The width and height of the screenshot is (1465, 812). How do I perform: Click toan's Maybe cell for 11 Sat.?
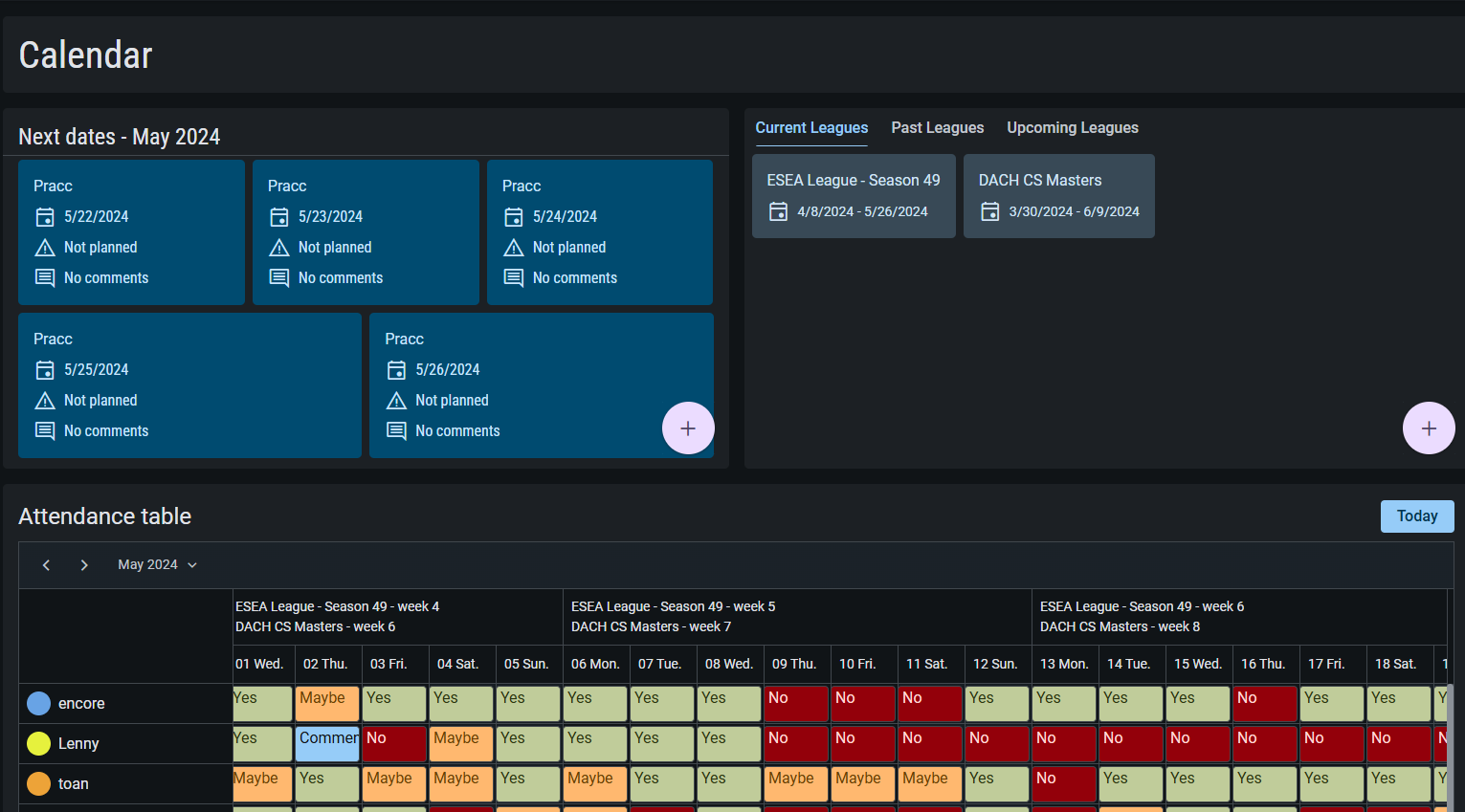click(x=930, y=784)
